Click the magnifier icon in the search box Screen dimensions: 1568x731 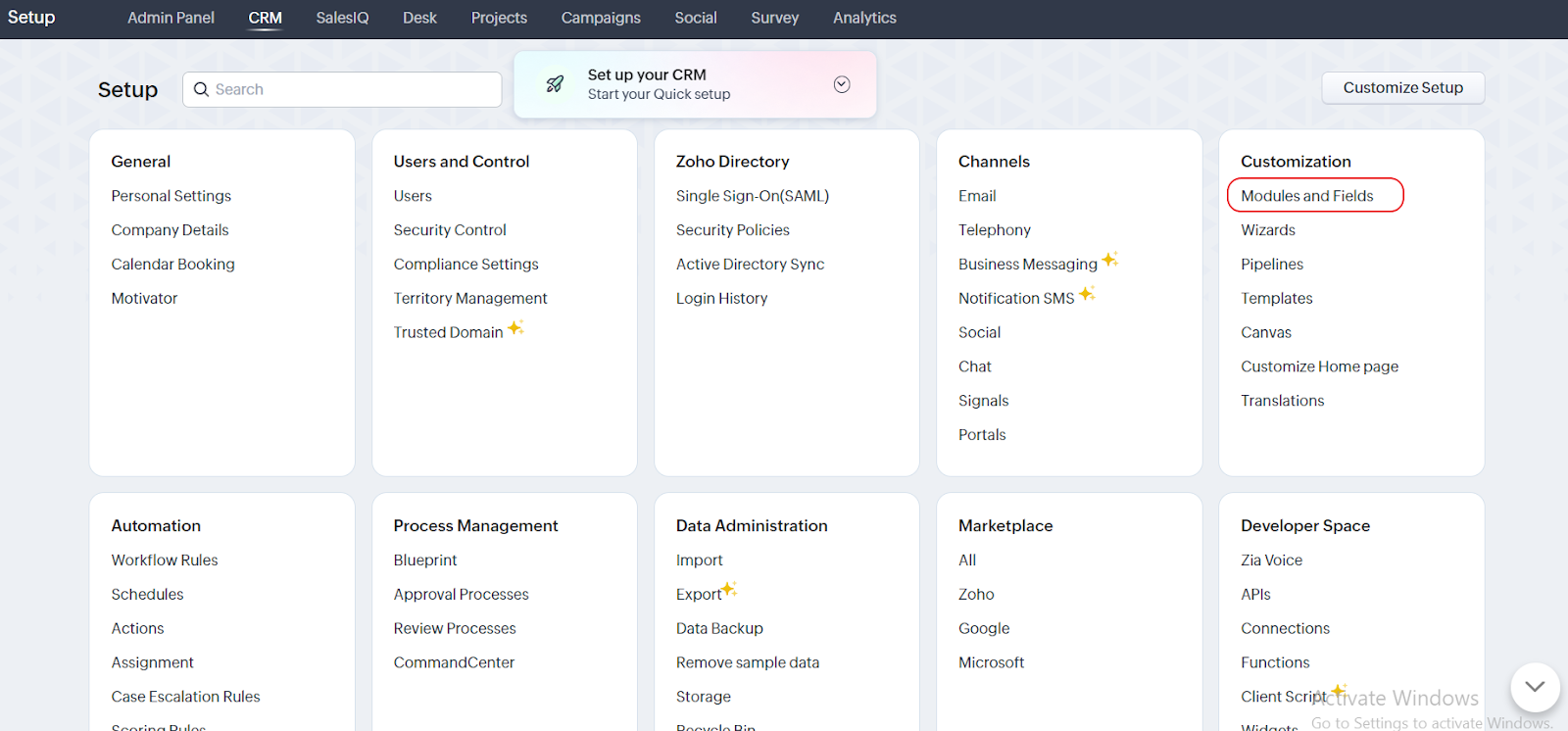(x=201, y=89)
